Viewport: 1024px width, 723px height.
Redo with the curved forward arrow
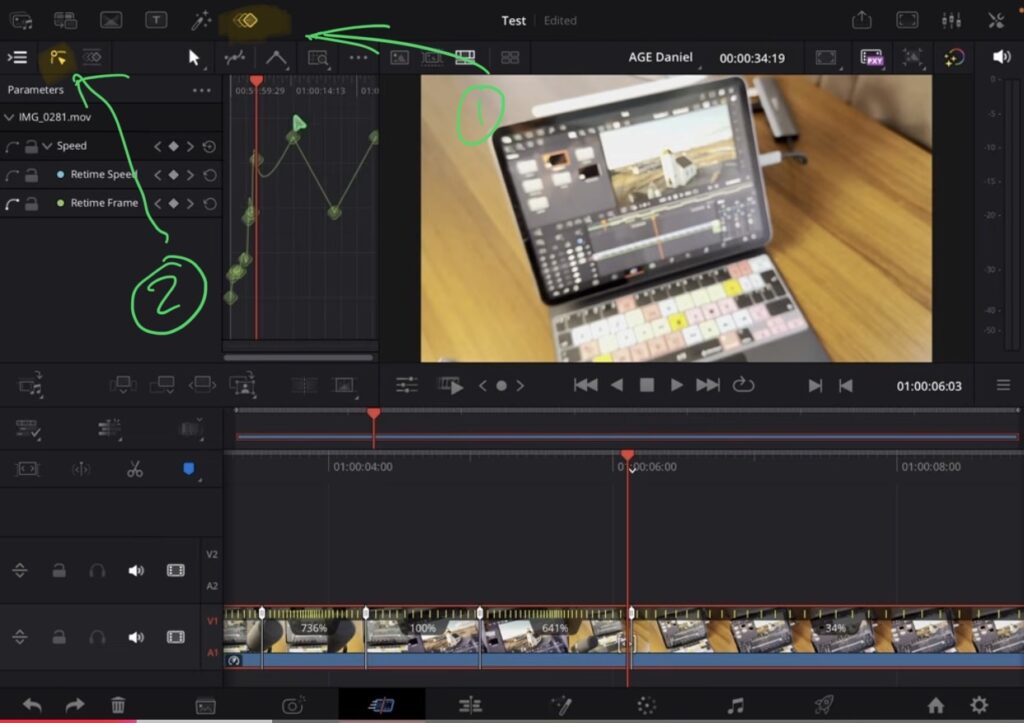75,705
